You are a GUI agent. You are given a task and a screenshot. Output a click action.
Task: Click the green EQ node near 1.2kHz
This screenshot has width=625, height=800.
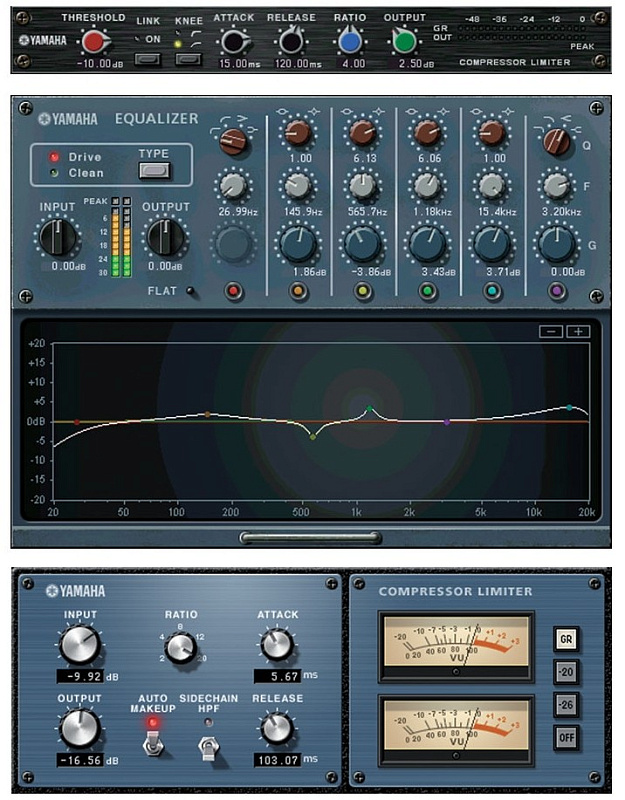click(x=369, y=409)
